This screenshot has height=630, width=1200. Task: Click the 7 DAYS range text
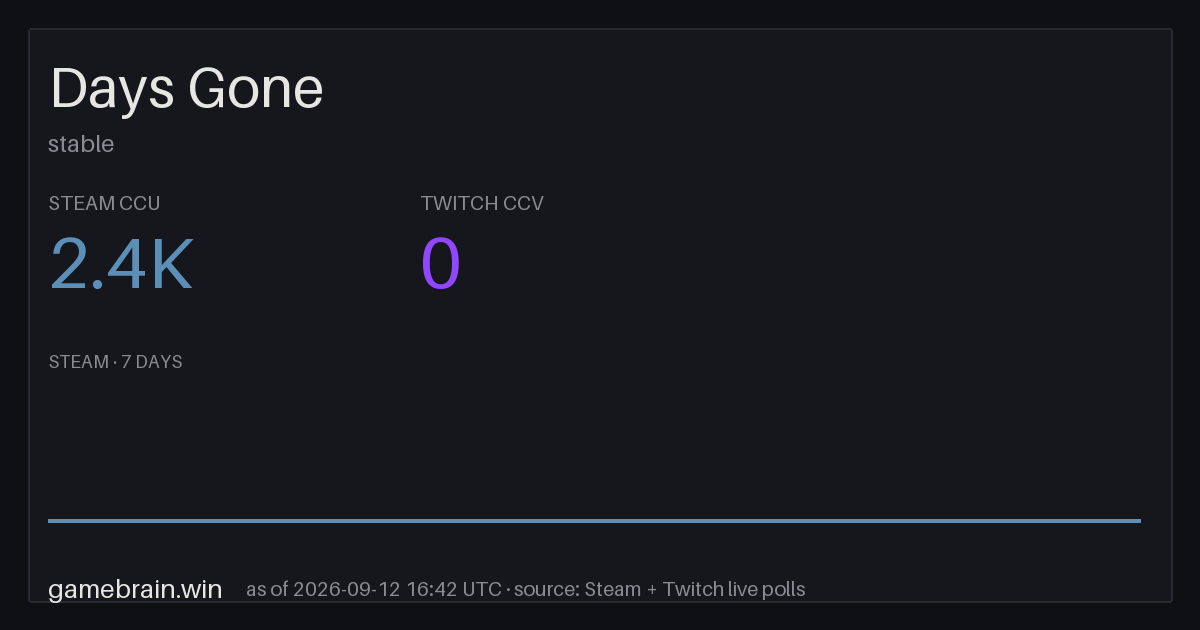point(152,362)
